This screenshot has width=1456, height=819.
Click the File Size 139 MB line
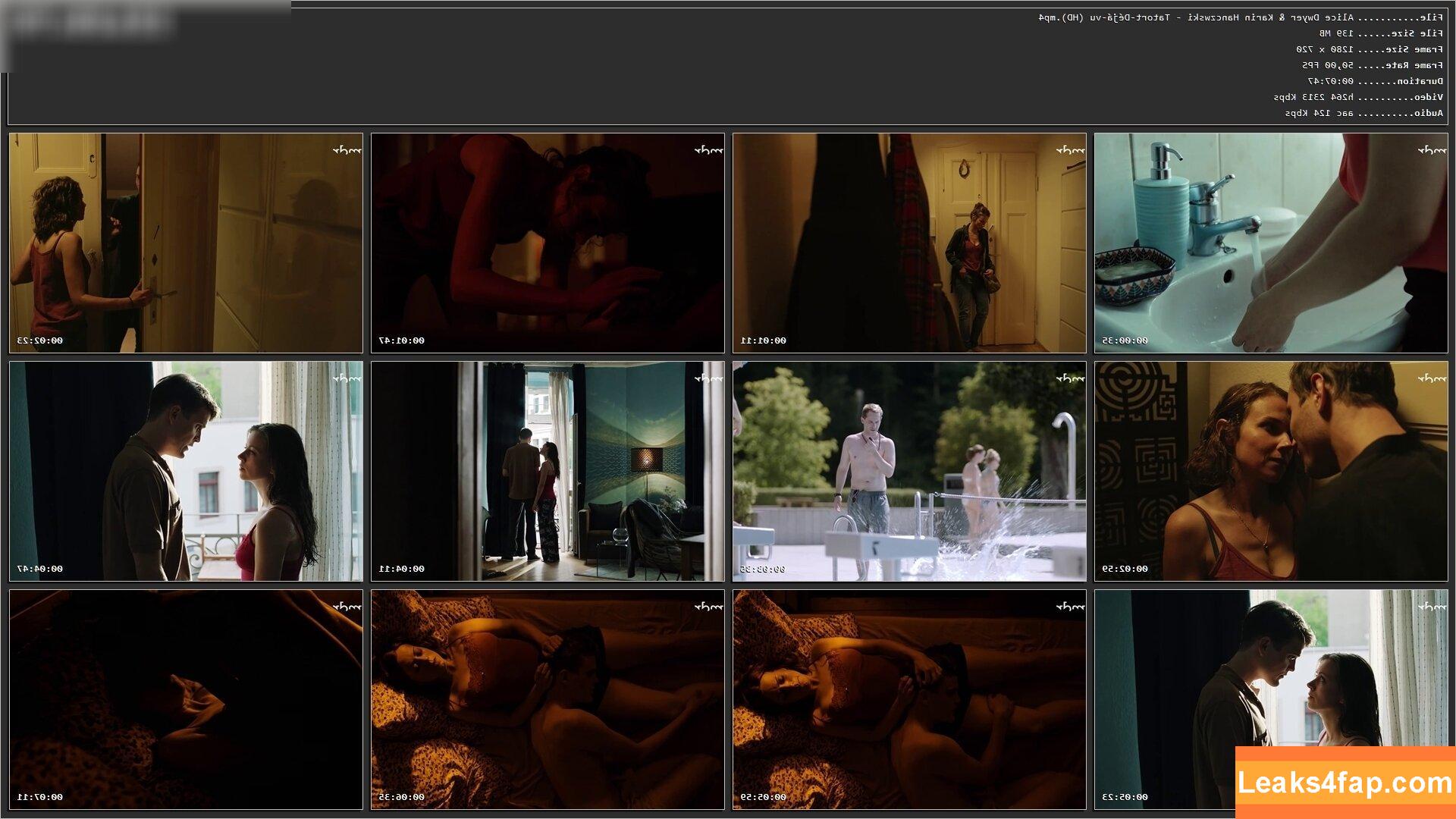[1381, 33]
